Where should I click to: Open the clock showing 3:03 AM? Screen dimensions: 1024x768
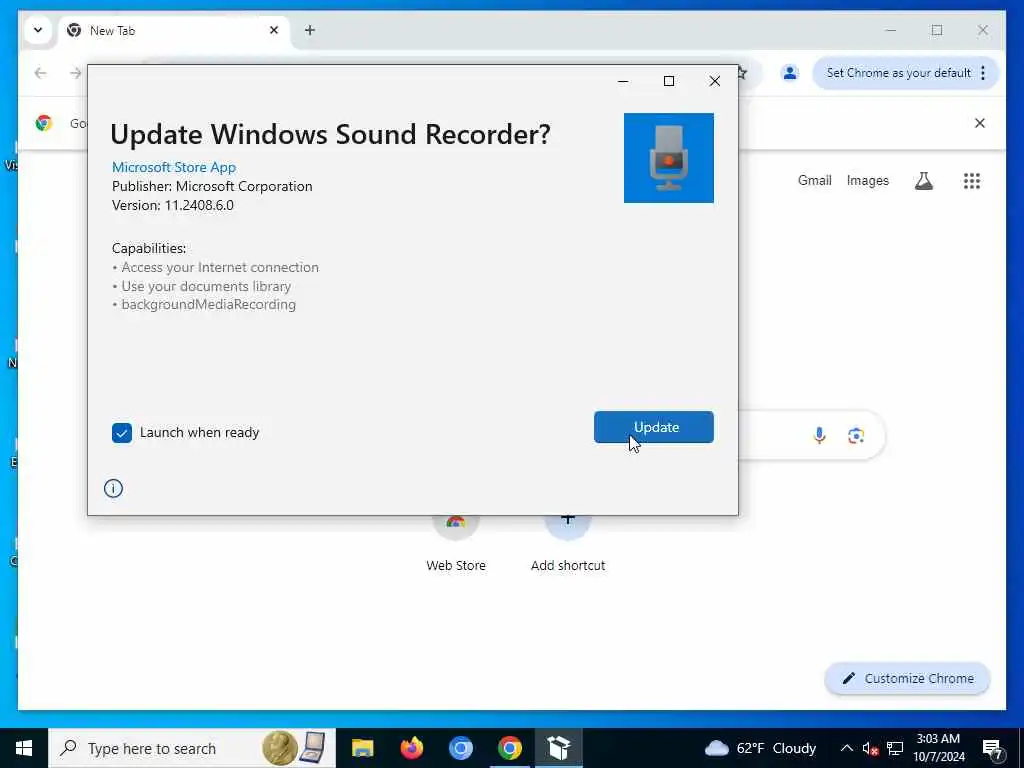(x=939, y=748)
